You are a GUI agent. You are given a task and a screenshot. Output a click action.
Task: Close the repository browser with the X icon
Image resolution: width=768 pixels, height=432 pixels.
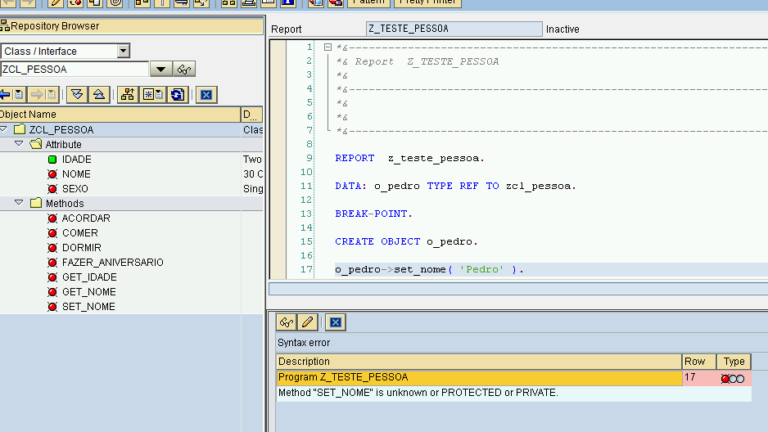(x=206, y=95)
